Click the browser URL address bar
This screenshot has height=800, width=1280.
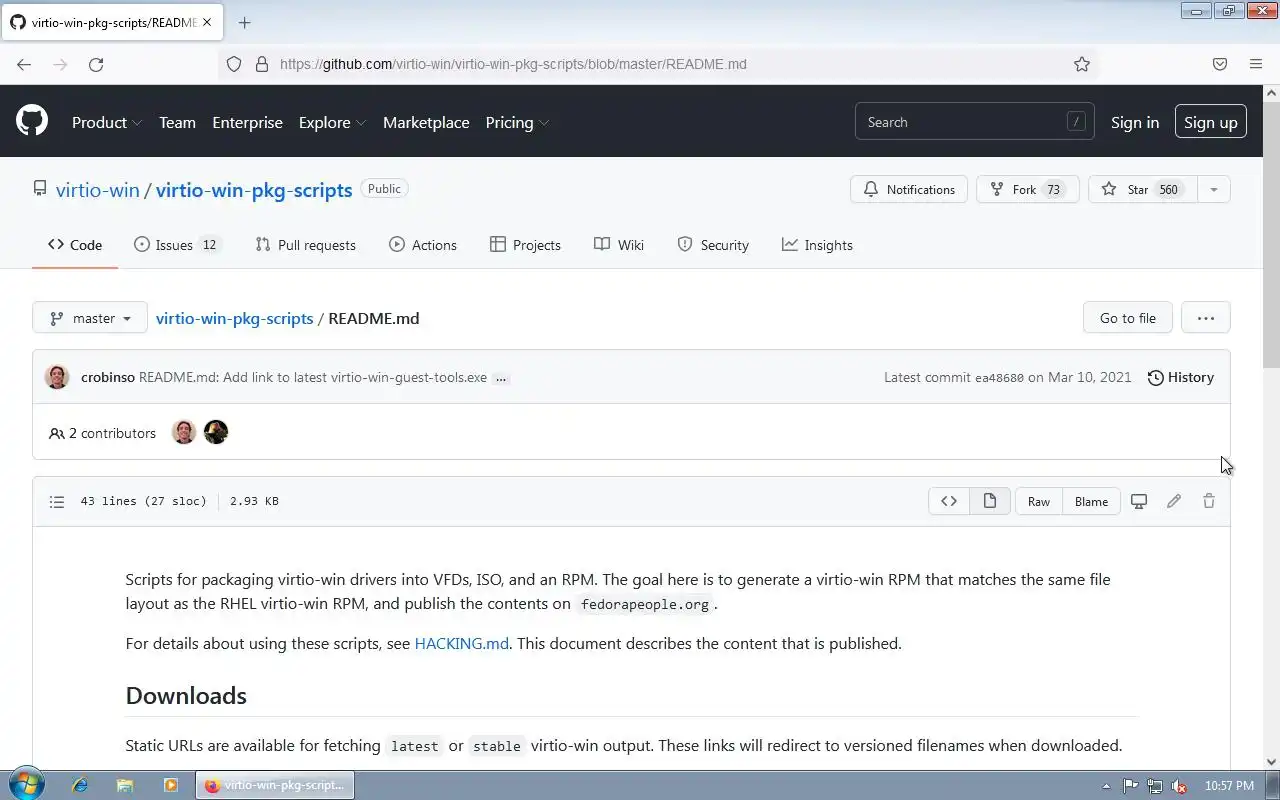tap(660, 64)
